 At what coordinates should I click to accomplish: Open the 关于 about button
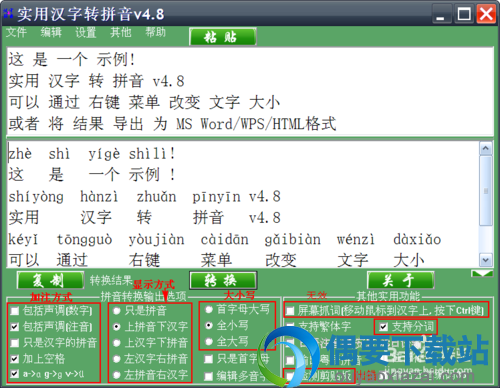point(400,280)
